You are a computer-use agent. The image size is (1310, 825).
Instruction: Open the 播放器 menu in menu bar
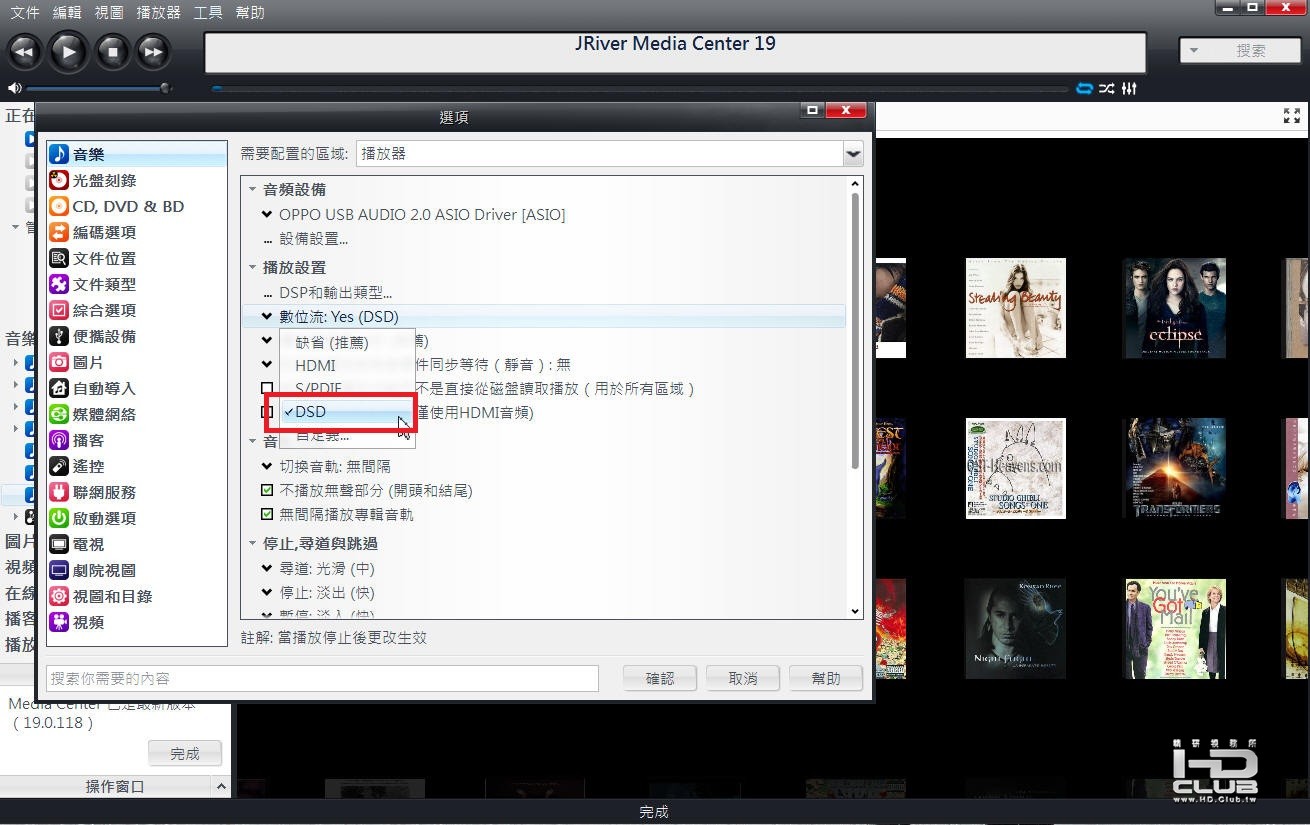[158, 13]
